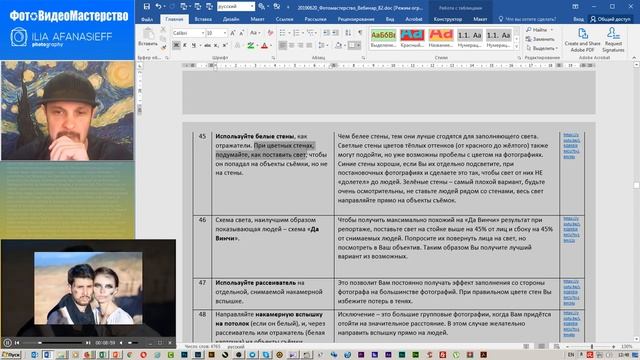Image resolution: width=640 pixels, height=360 pixels.
Task: Mute the media player volume
Action: pyautogui.click(x=121, y=343)
